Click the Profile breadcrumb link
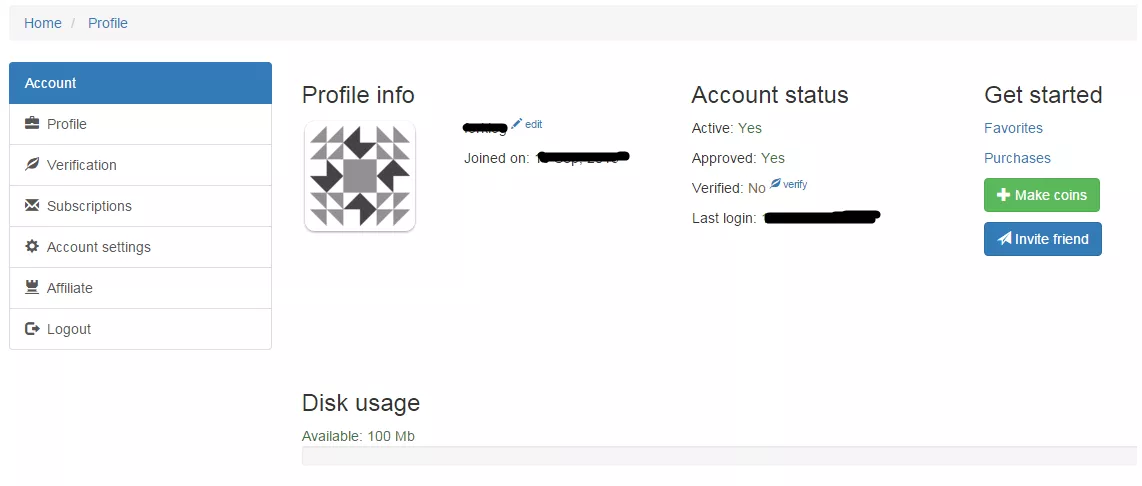 pyautogui.click(x=108, y=23)
